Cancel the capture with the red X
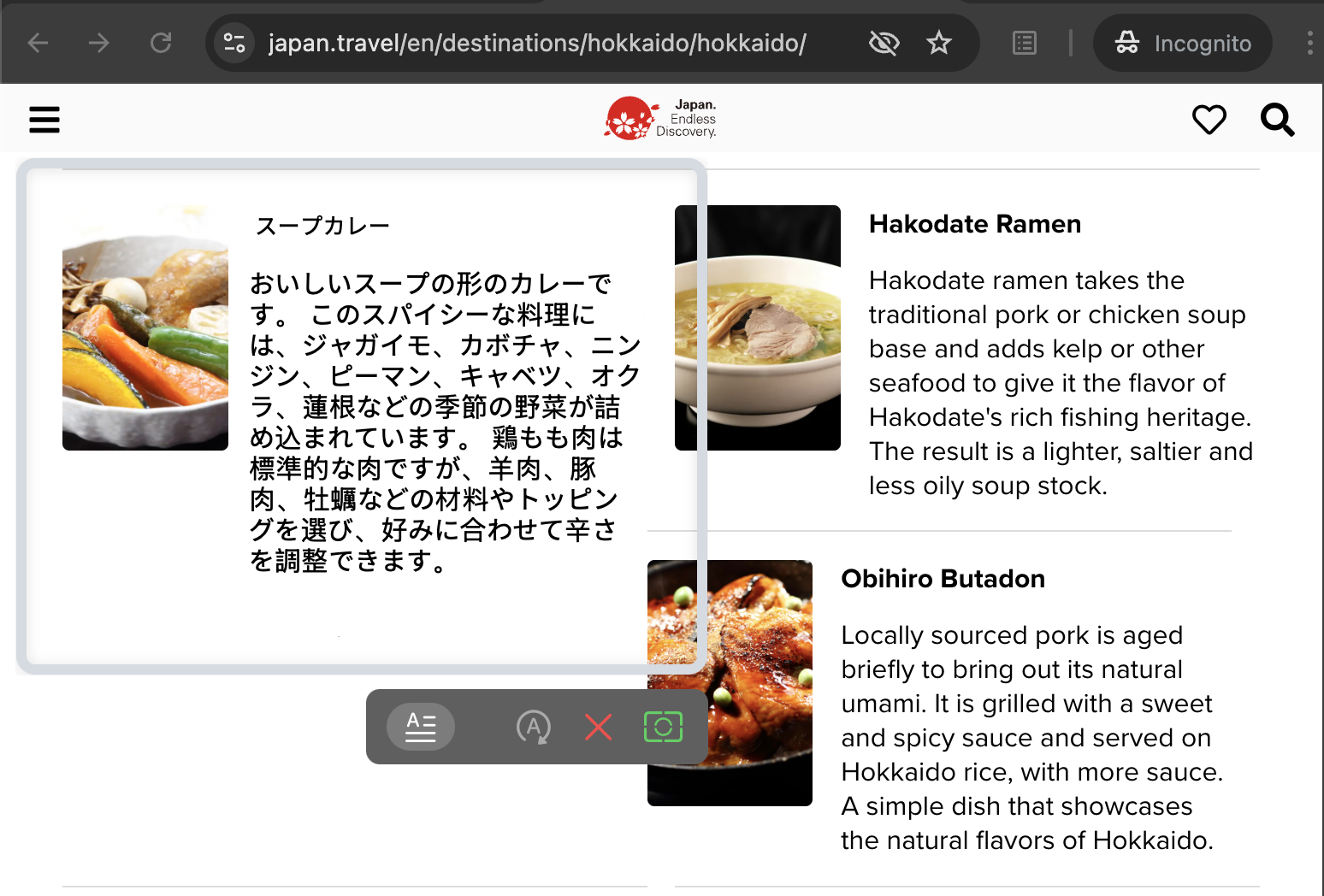 point(598,728)
